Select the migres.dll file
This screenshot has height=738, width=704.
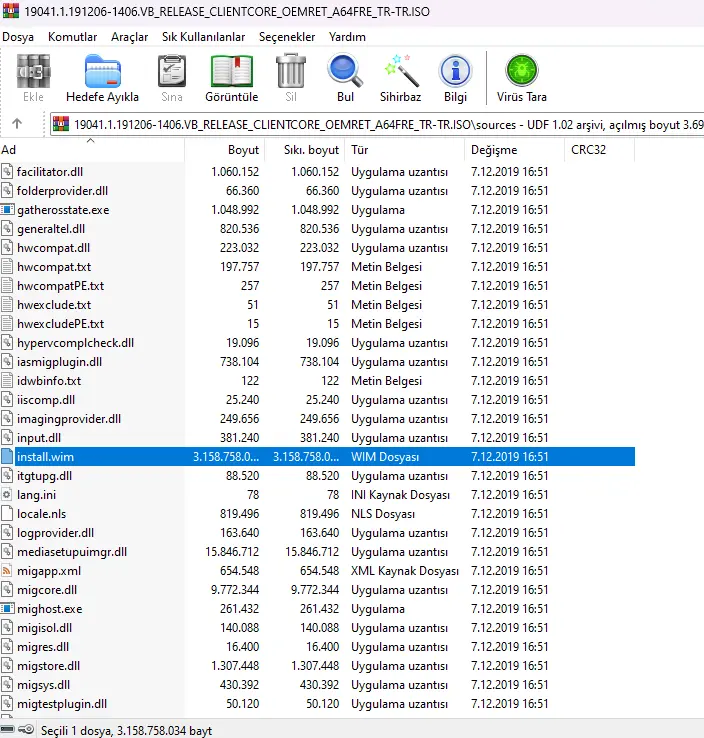tap(43, 647)
